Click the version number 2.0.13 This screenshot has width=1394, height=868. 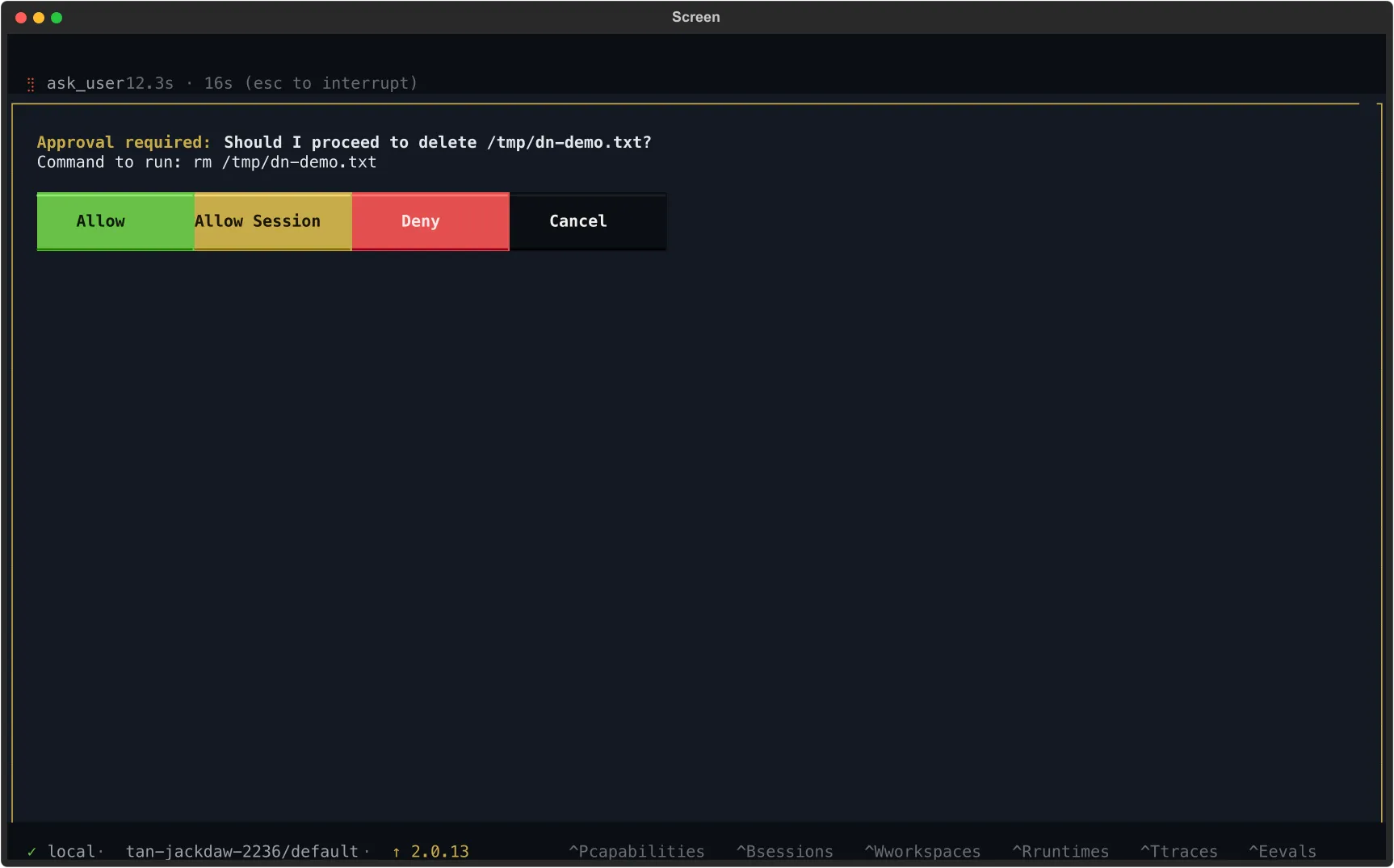pos(439,851)
